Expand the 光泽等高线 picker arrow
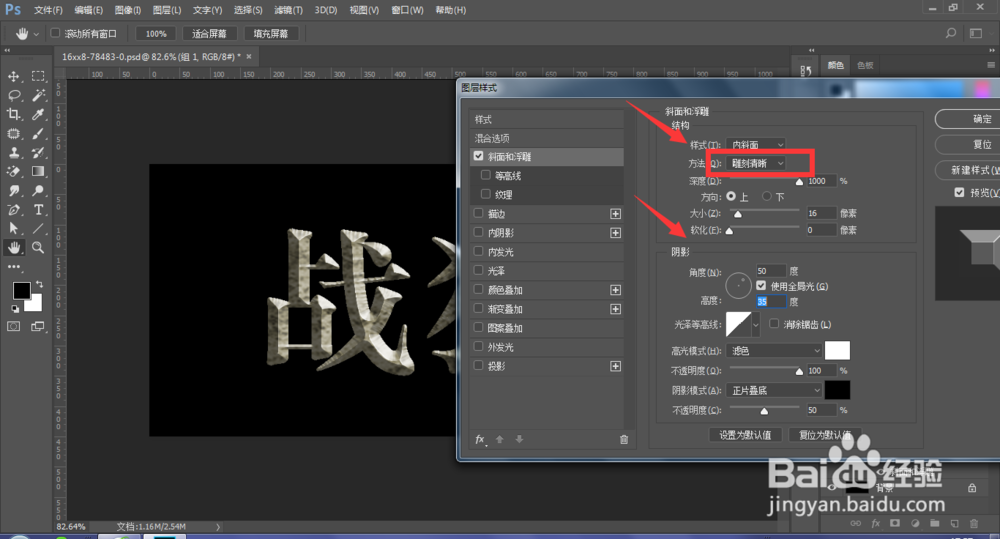This screenshot has height=539, width=1000. pyautogui.click(x=756, y=325)
